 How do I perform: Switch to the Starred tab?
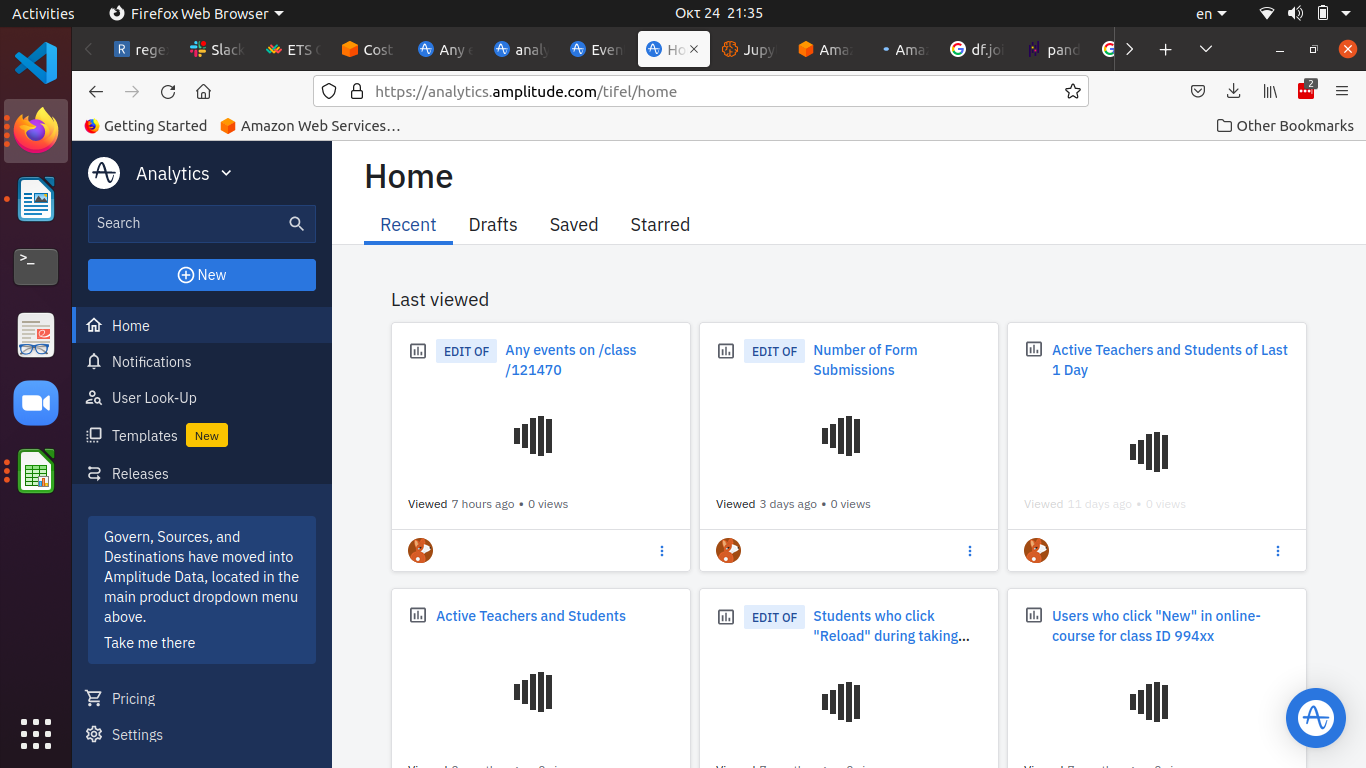click(660, 225)
